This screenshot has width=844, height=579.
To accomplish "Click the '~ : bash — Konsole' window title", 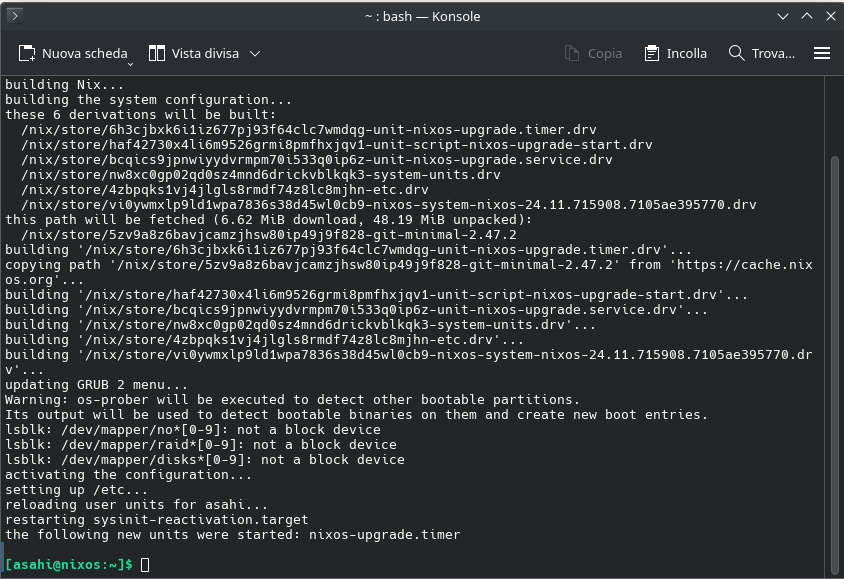I will (x=421, y=16).
